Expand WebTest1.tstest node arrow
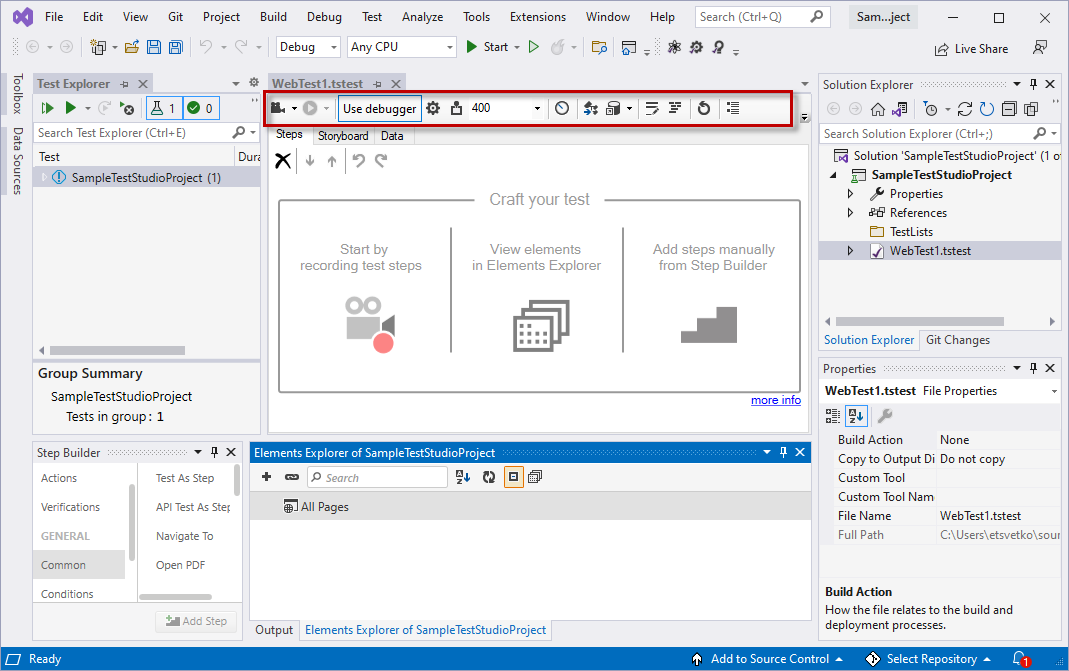 tap(850, 251)
